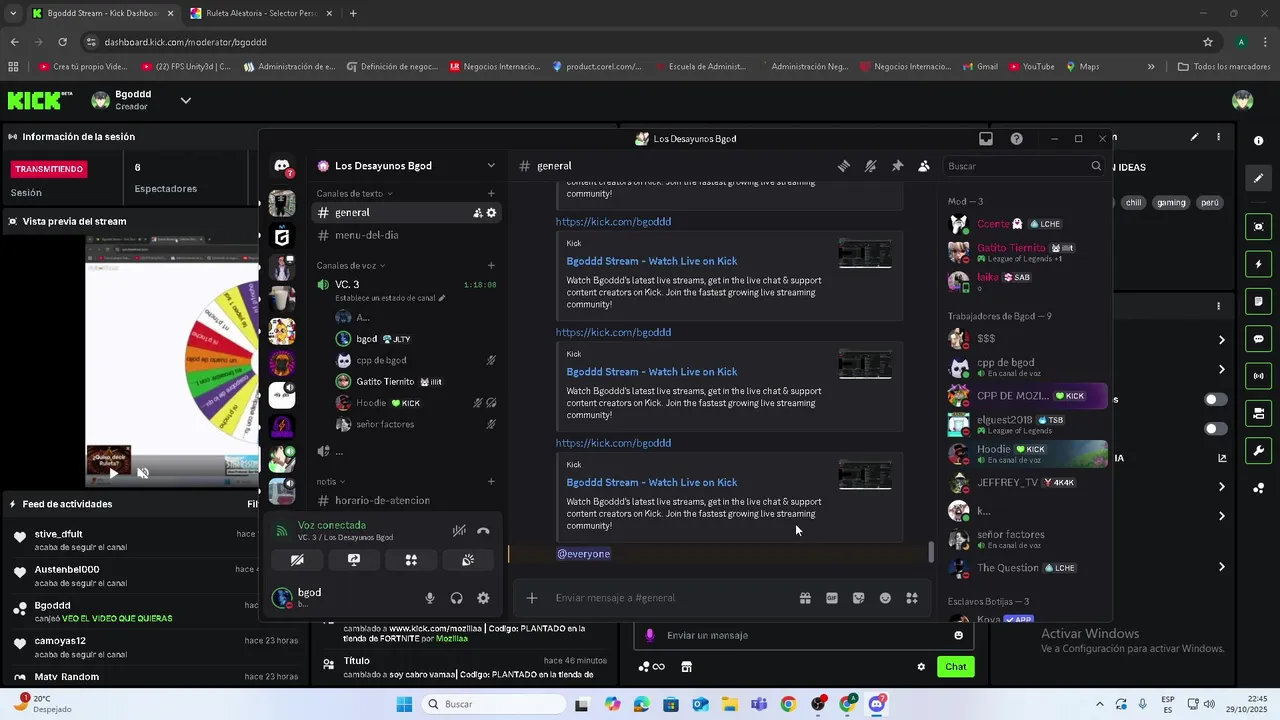
Task: Select member The Question in list
Action: pyautogui.click(x=1027, y=568)
